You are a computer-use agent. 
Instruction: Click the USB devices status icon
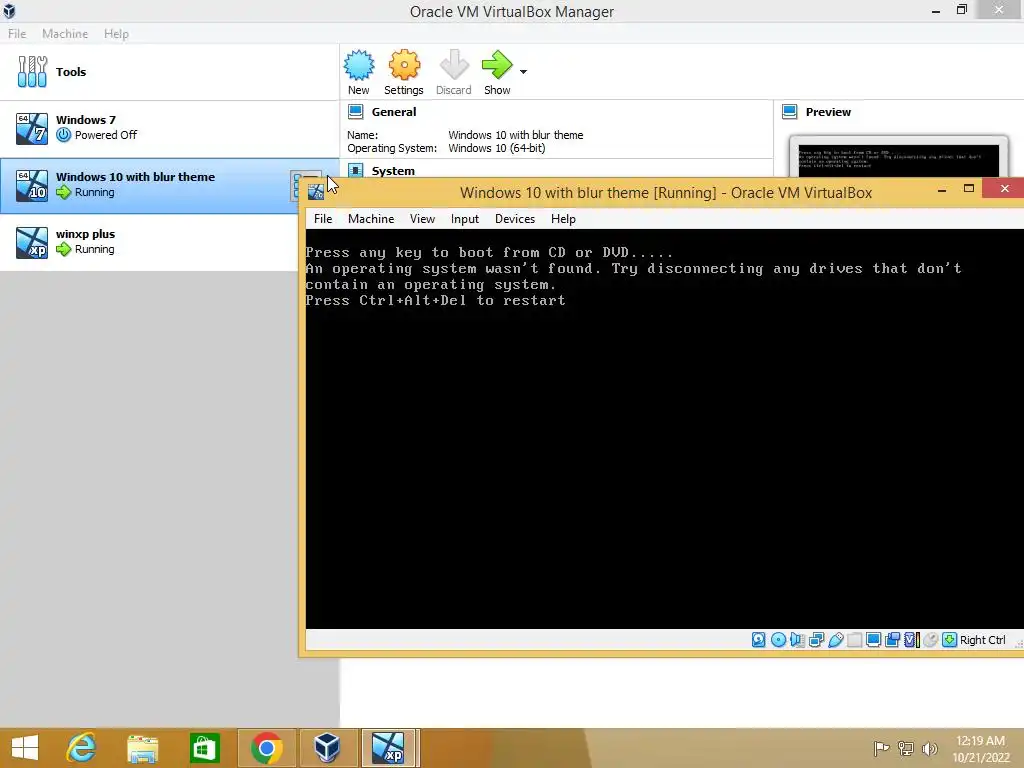click(x=836, y=639)
